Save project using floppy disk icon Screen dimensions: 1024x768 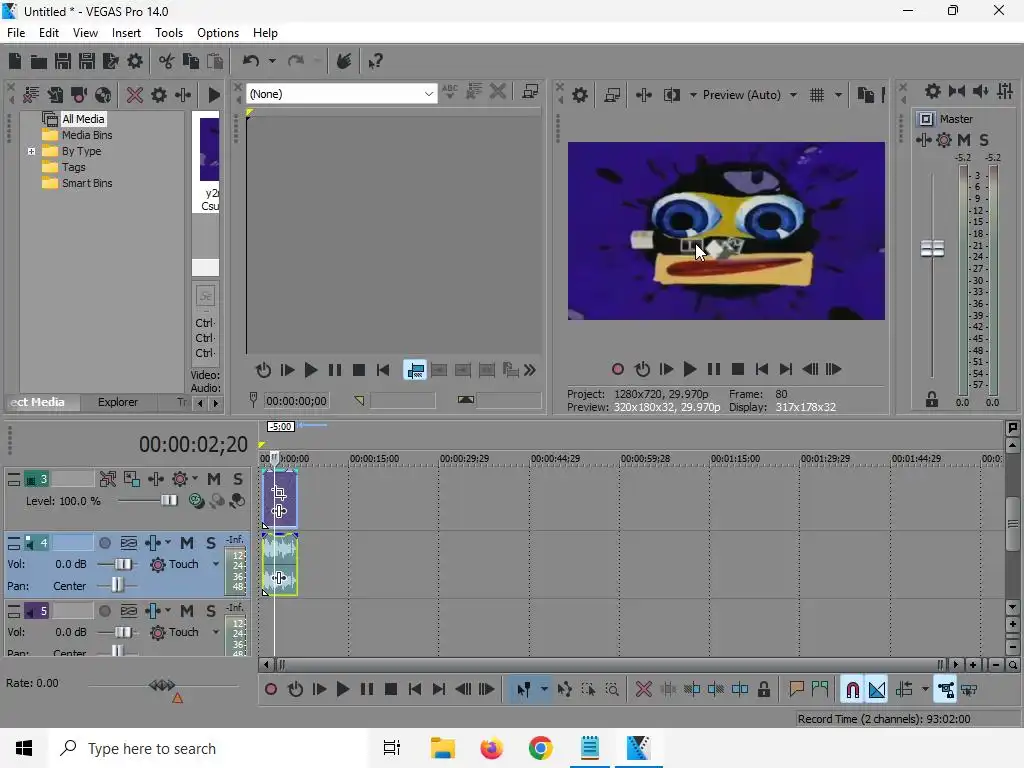(x=63, y=61)
